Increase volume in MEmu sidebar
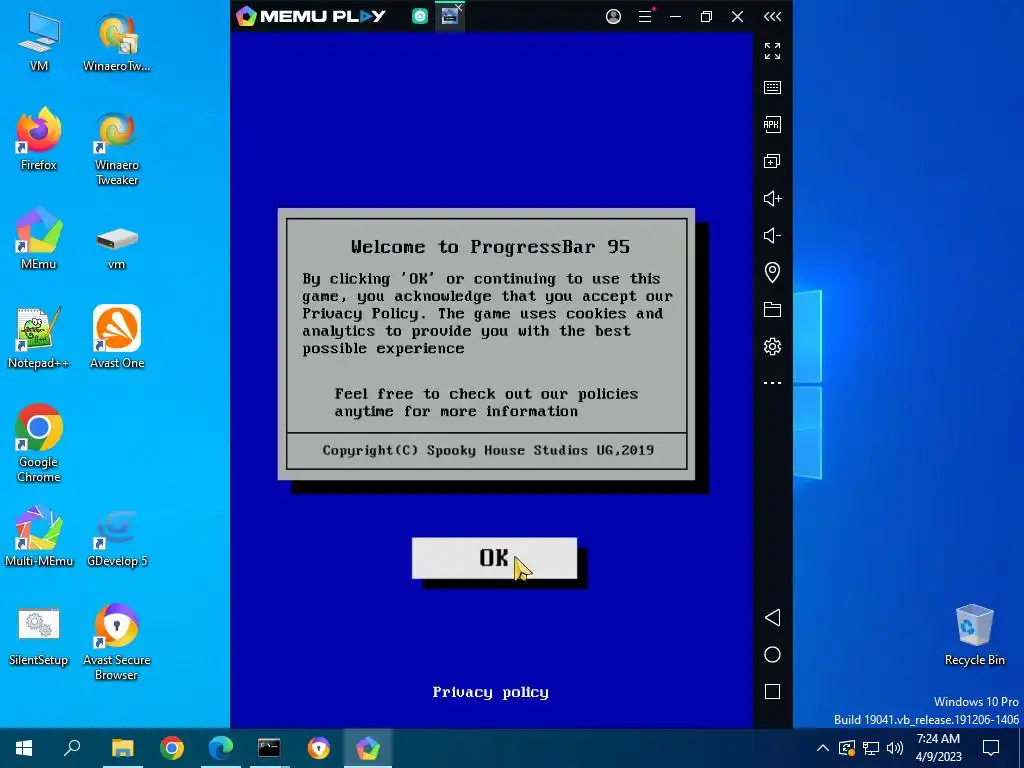 pyautogui.click(x=773, y=199)
